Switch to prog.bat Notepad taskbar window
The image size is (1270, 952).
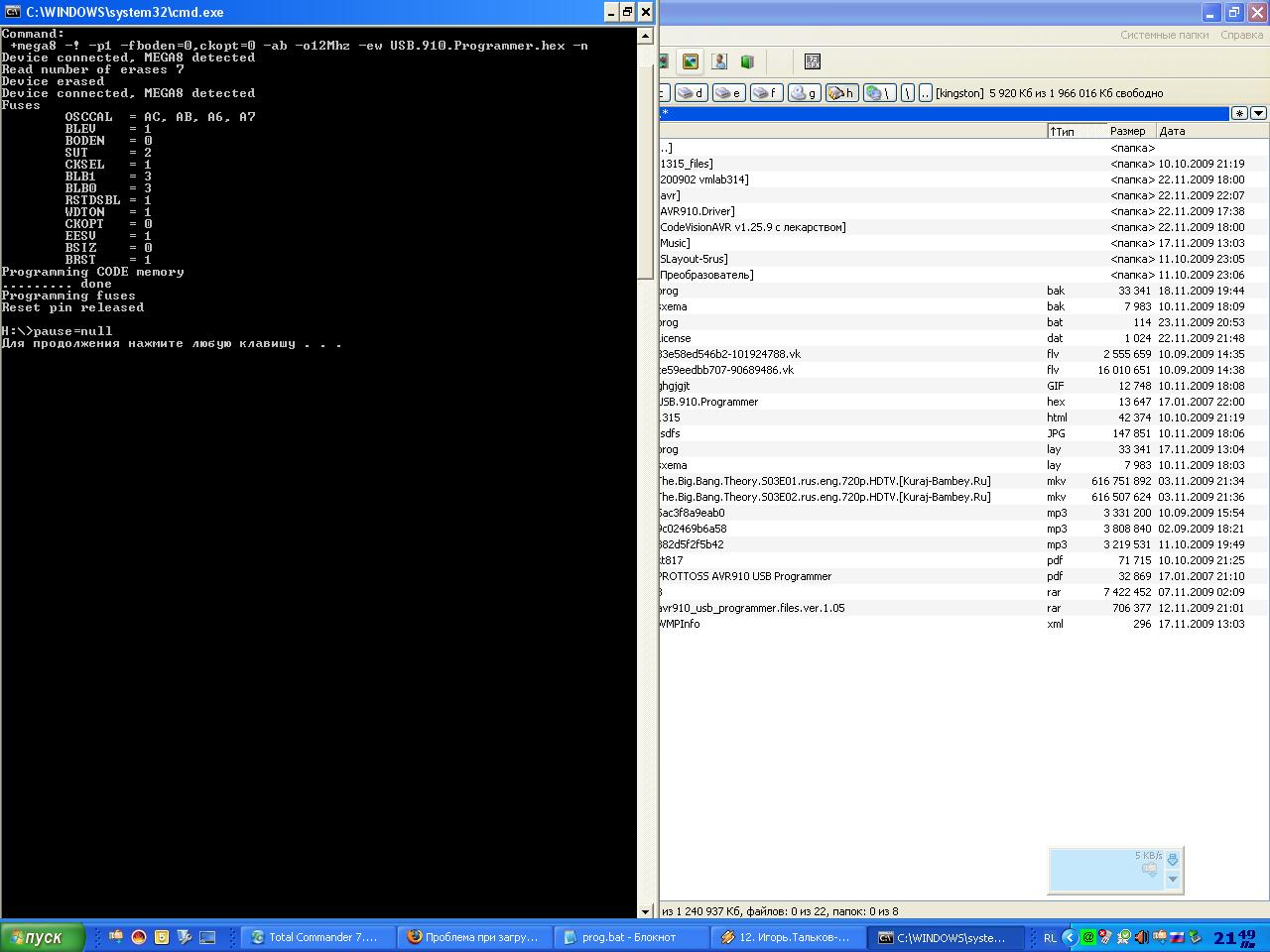[x=630, y=937]
